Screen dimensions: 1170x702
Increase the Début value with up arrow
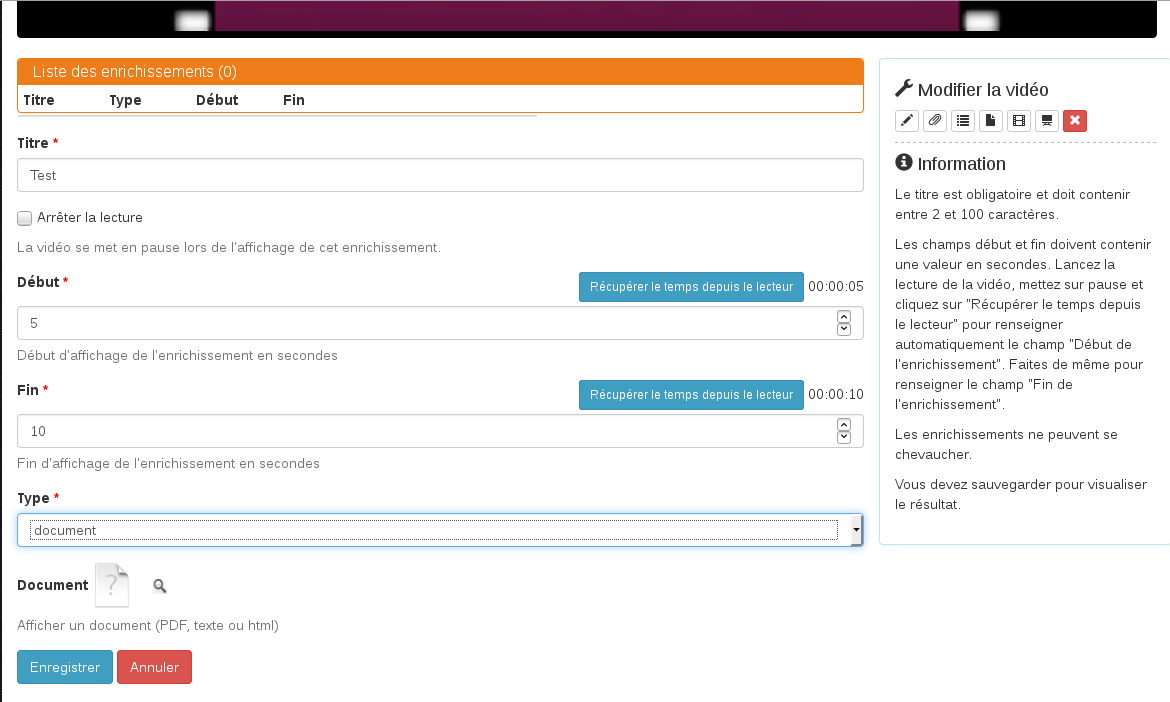(x=843, y=317)
